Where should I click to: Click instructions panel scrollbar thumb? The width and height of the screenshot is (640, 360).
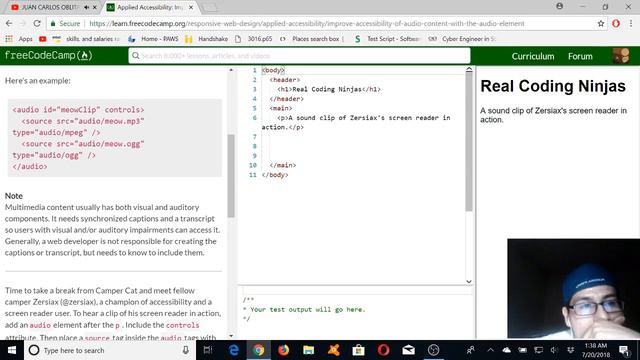231,176
